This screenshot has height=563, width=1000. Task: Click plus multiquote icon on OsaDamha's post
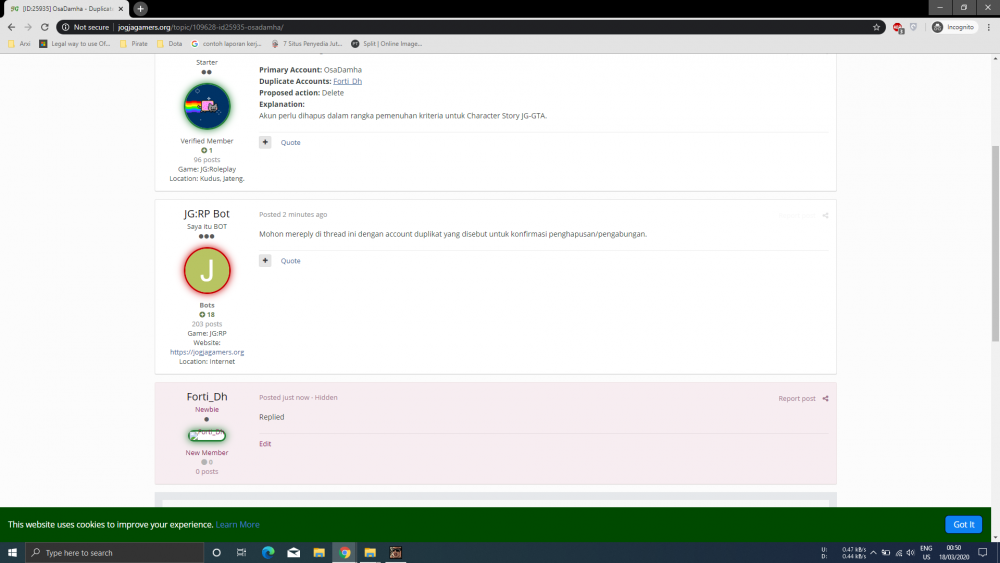pyautogui.click(x=265, y=142)
